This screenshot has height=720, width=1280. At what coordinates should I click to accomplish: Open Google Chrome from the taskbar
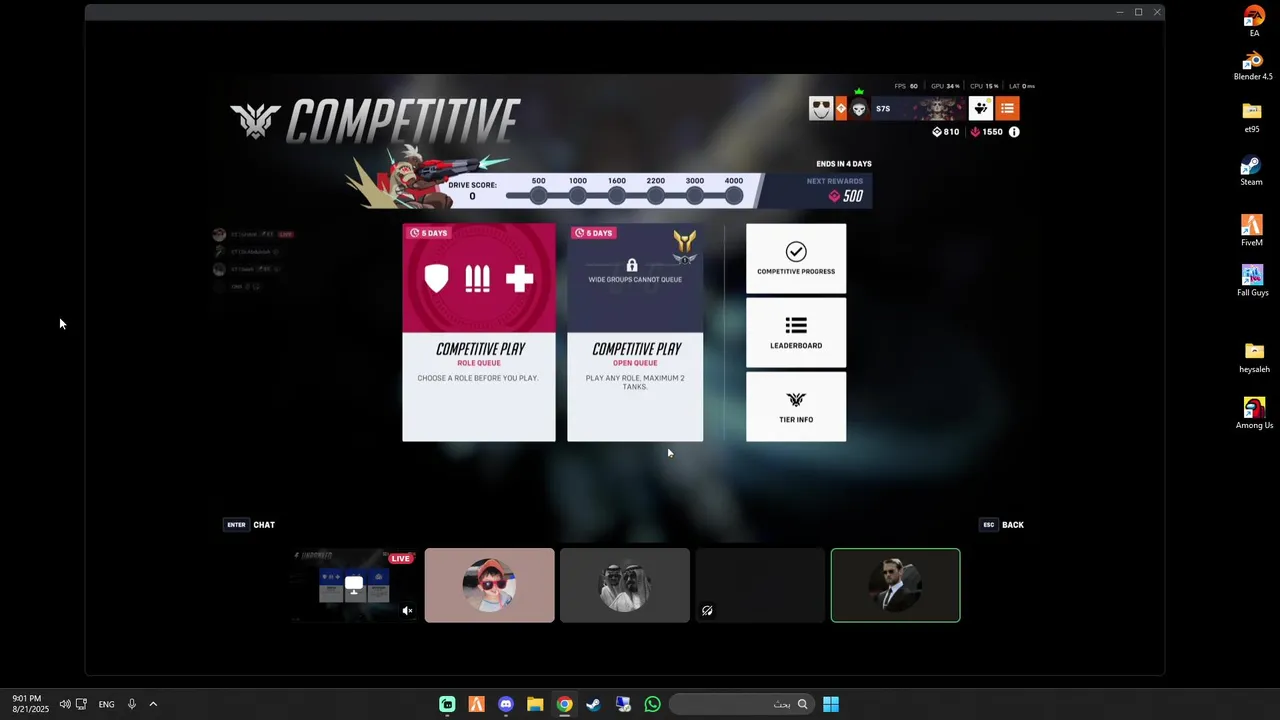tap(565, 704)
